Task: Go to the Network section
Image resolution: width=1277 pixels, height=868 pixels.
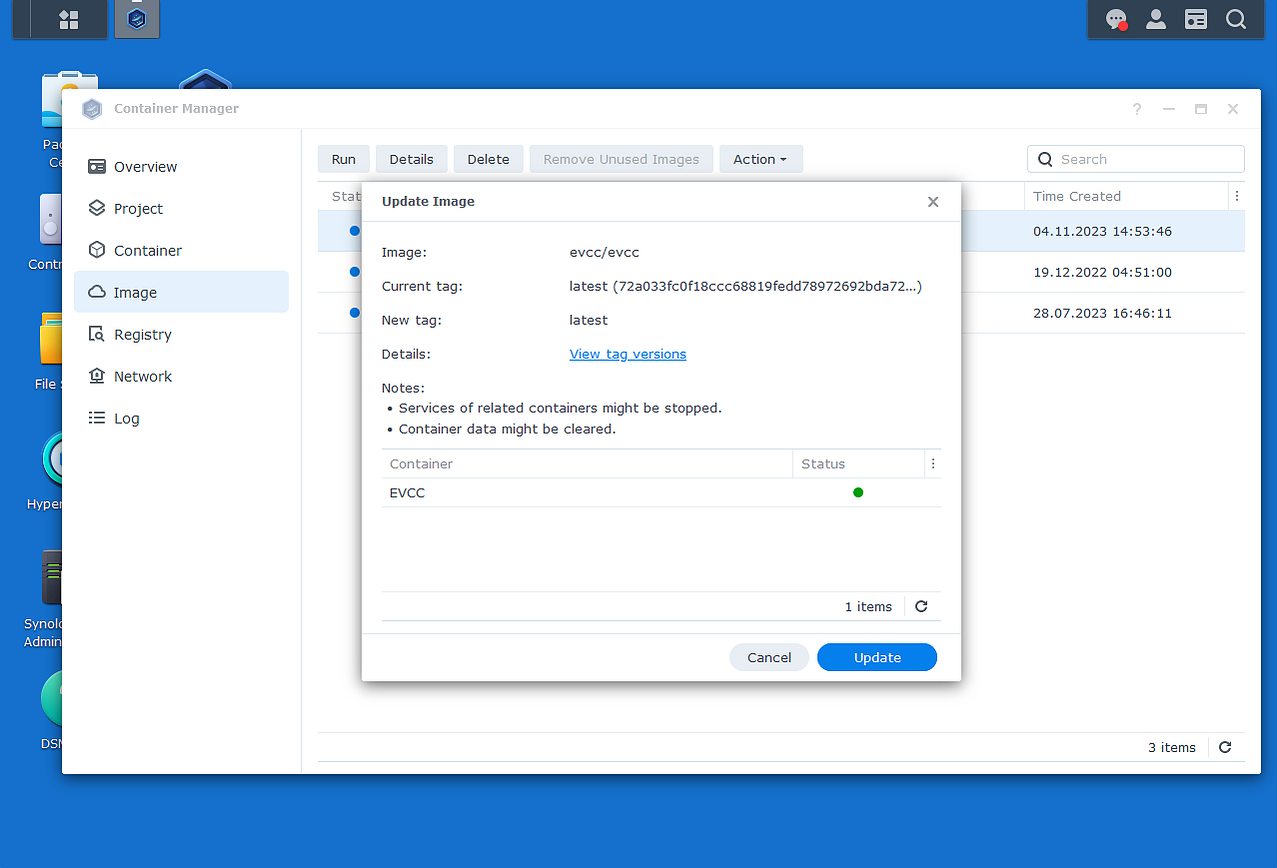Action: pos(181,376)
